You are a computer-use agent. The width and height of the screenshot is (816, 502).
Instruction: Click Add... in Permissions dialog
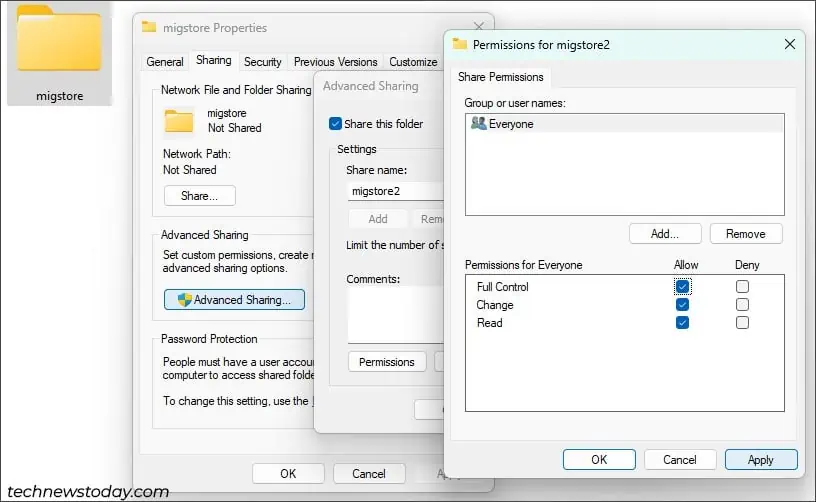[665, 234]
